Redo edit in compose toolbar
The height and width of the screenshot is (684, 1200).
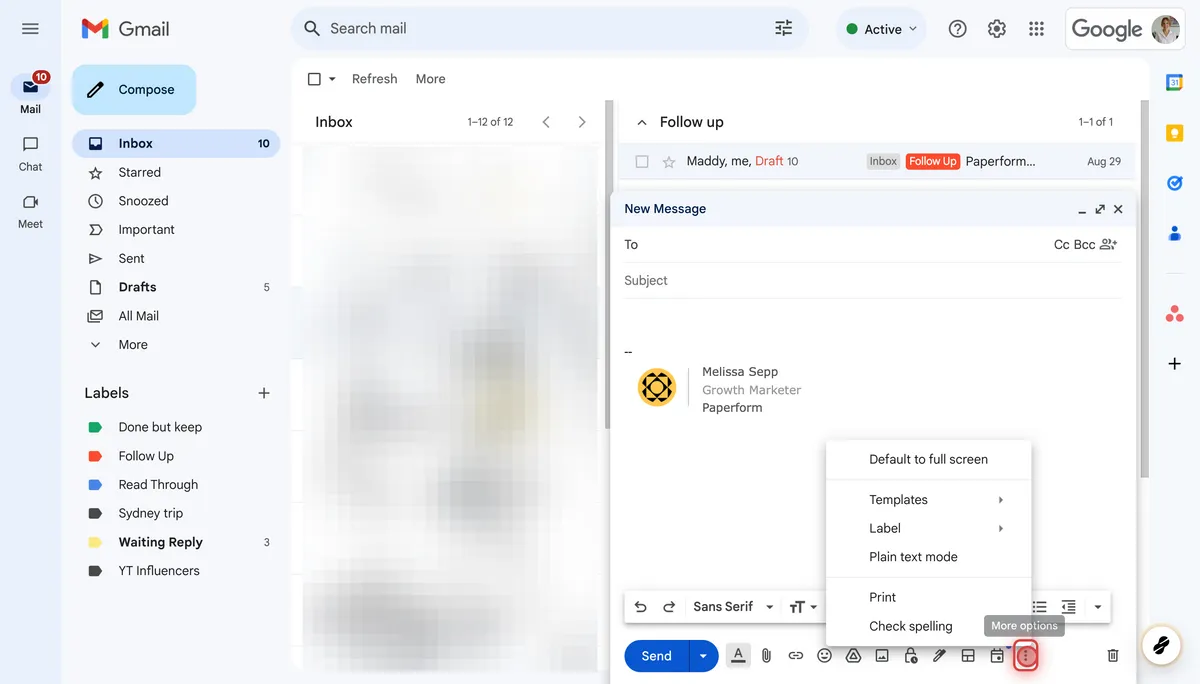pyautogui.click(x=669, y=607)
